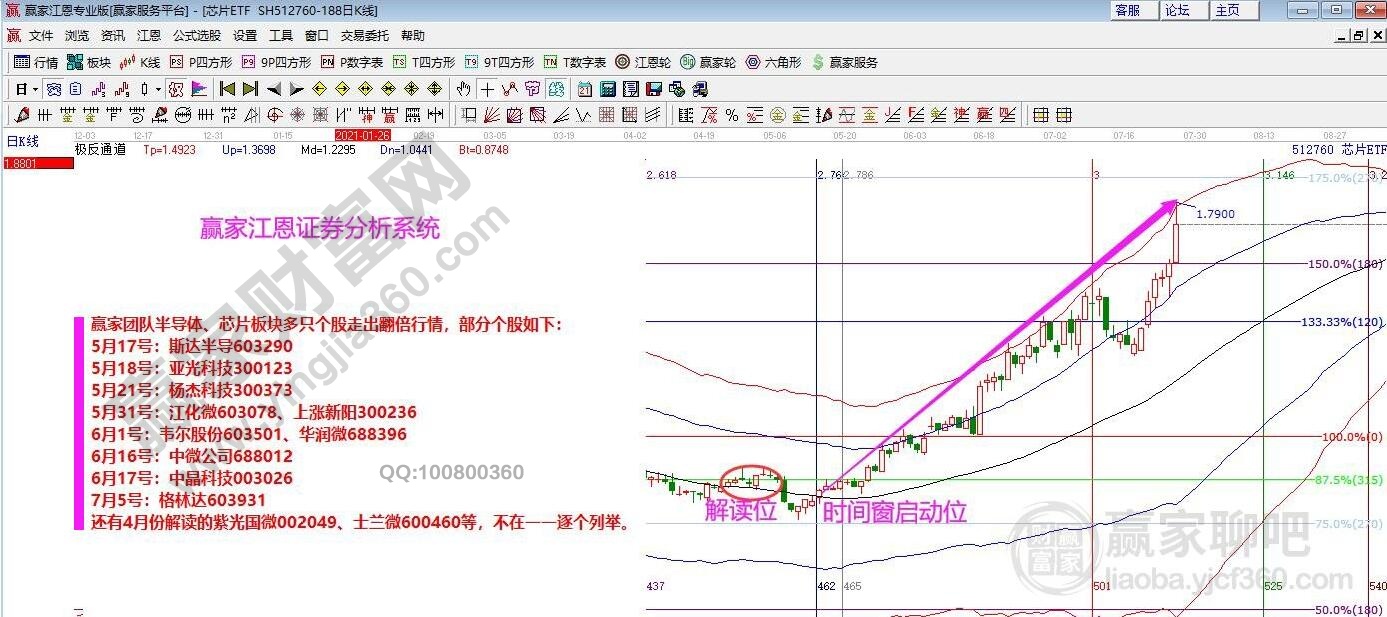Open the 工具 menu
This screenshot has width=1387, height=617.
coord(281,36)
